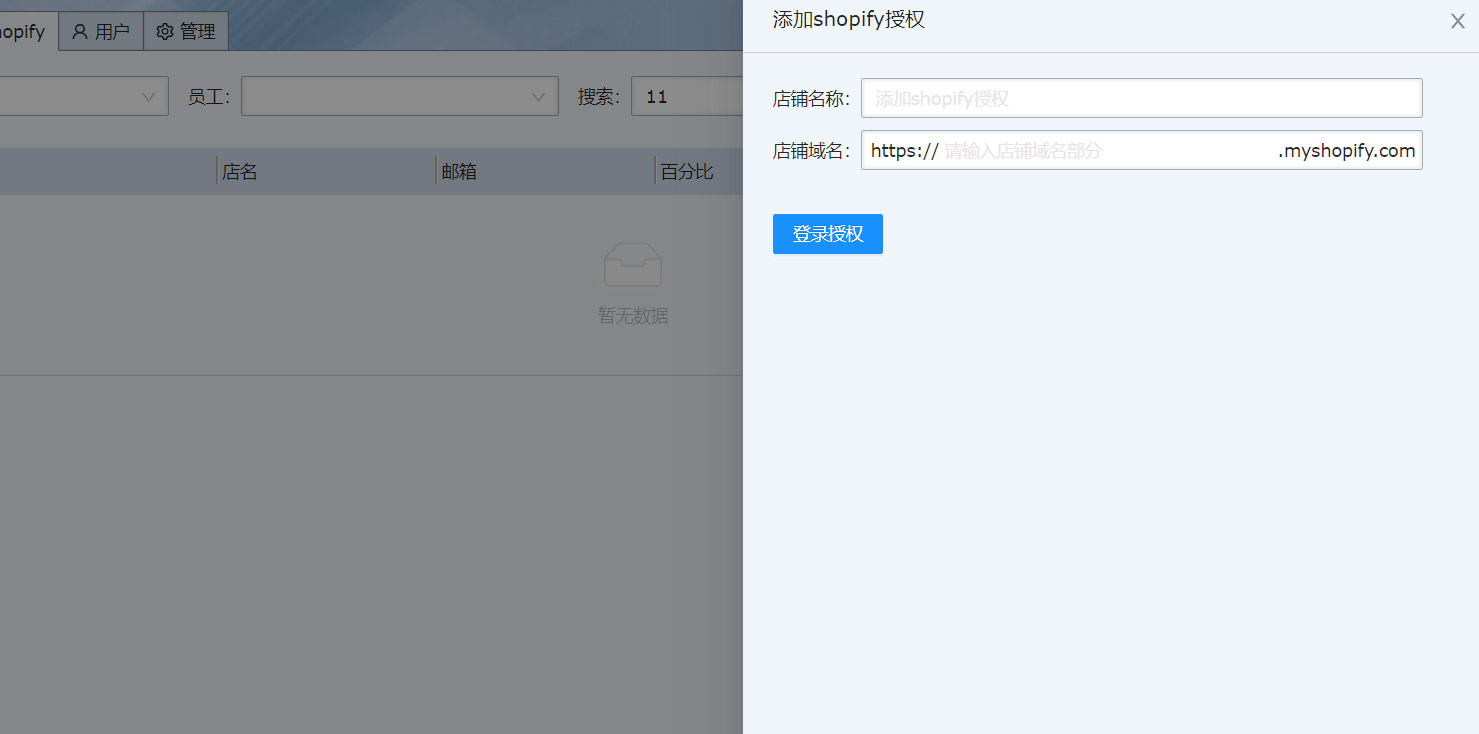Image resolution: width=1479 pixels, height=734 pixels.
Task: Open the 用户 tab
Action: pyautogui.click(x=101, y=31)
